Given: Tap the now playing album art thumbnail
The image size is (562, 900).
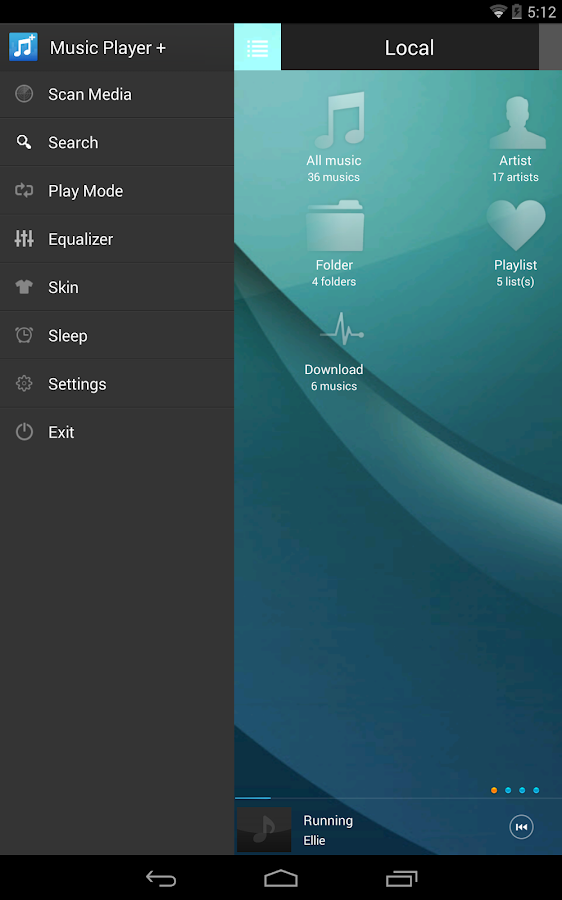Looking at the screenshot, I should (264, 829).
